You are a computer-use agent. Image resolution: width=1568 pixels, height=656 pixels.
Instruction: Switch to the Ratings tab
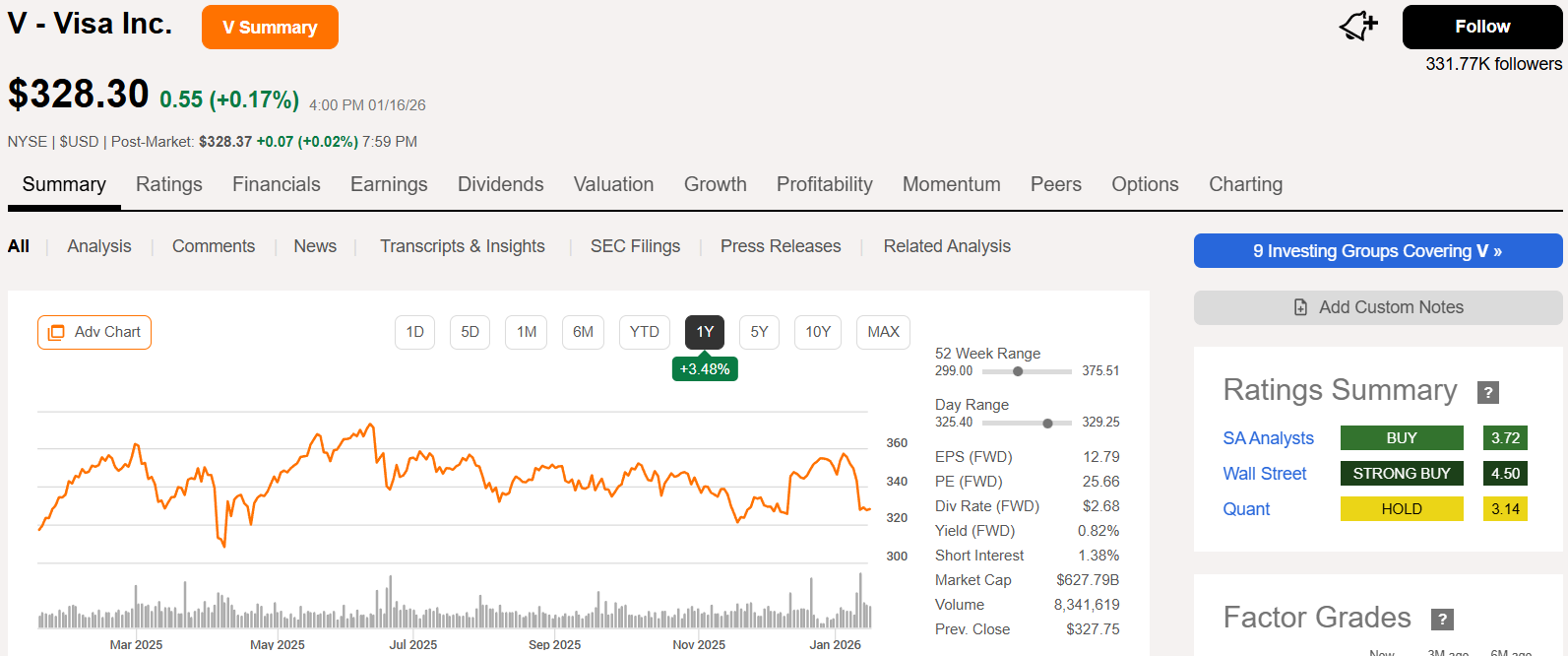point(169,184)
